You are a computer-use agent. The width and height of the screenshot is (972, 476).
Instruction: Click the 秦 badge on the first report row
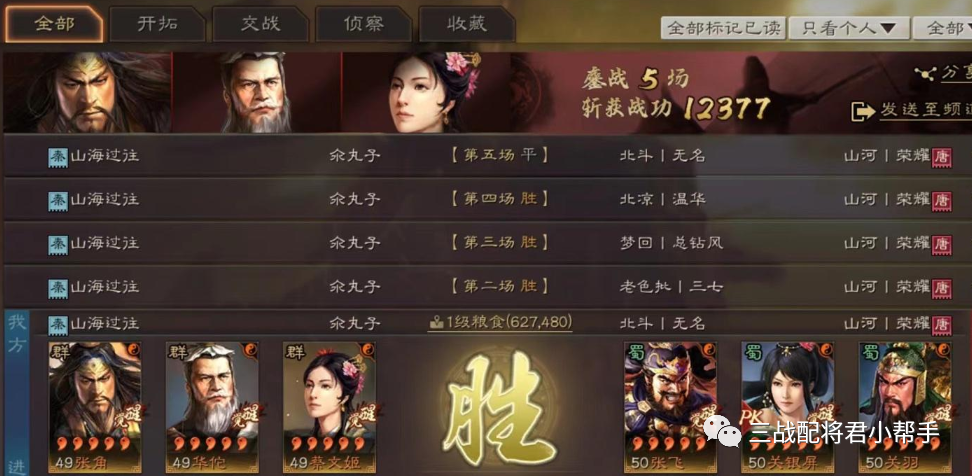point(58,156)
